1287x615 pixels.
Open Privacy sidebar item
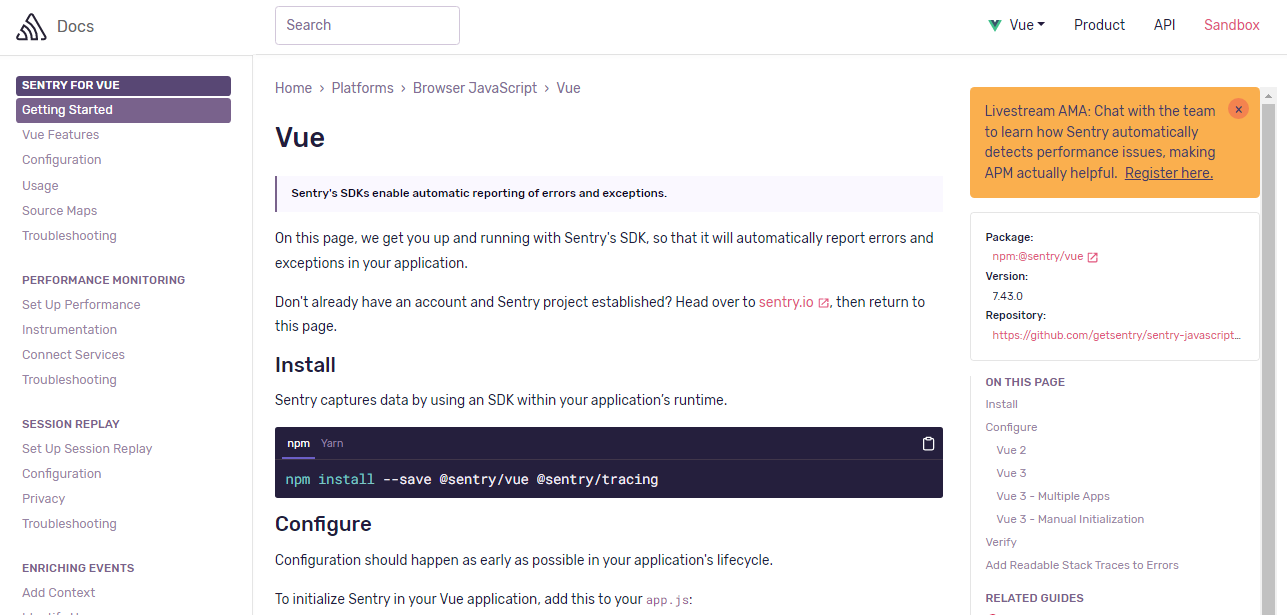pyautogui.click(x=43, y=499)
